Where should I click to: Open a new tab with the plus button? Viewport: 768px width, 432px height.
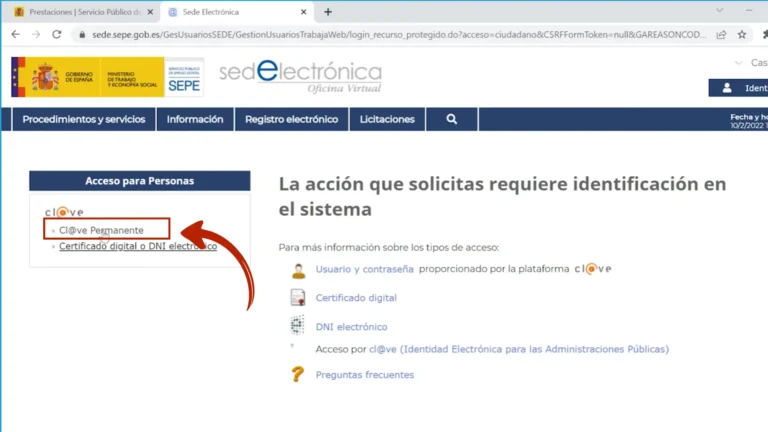point(328,12)
